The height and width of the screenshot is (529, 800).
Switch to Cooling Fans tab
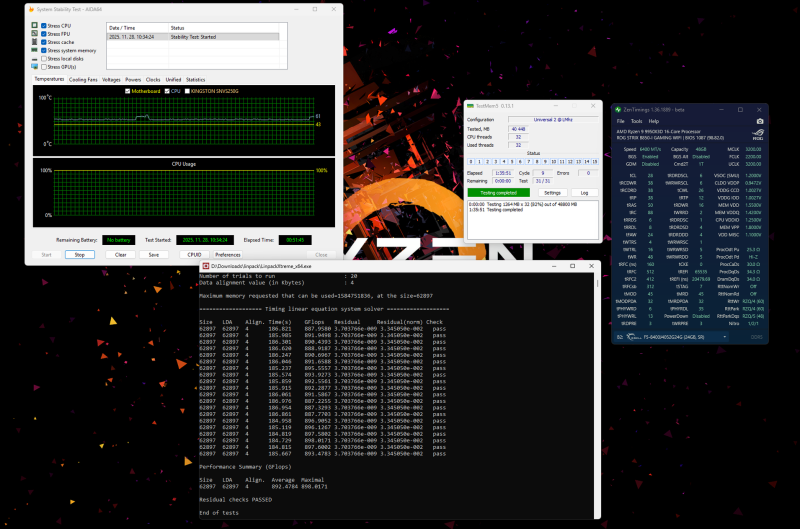83,80
